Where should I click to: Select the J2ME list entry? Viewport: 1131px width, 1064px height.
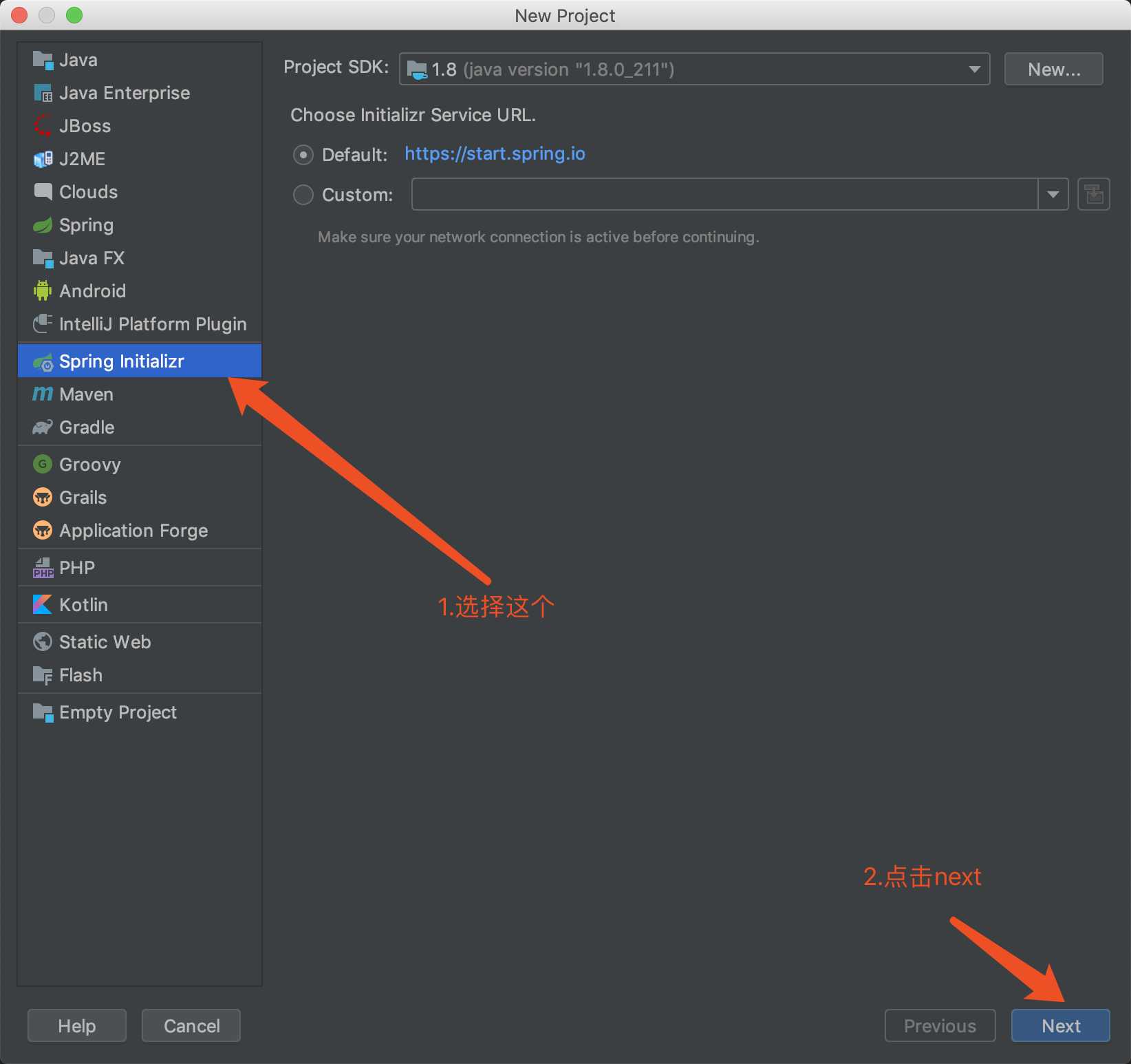coord(140,159)
